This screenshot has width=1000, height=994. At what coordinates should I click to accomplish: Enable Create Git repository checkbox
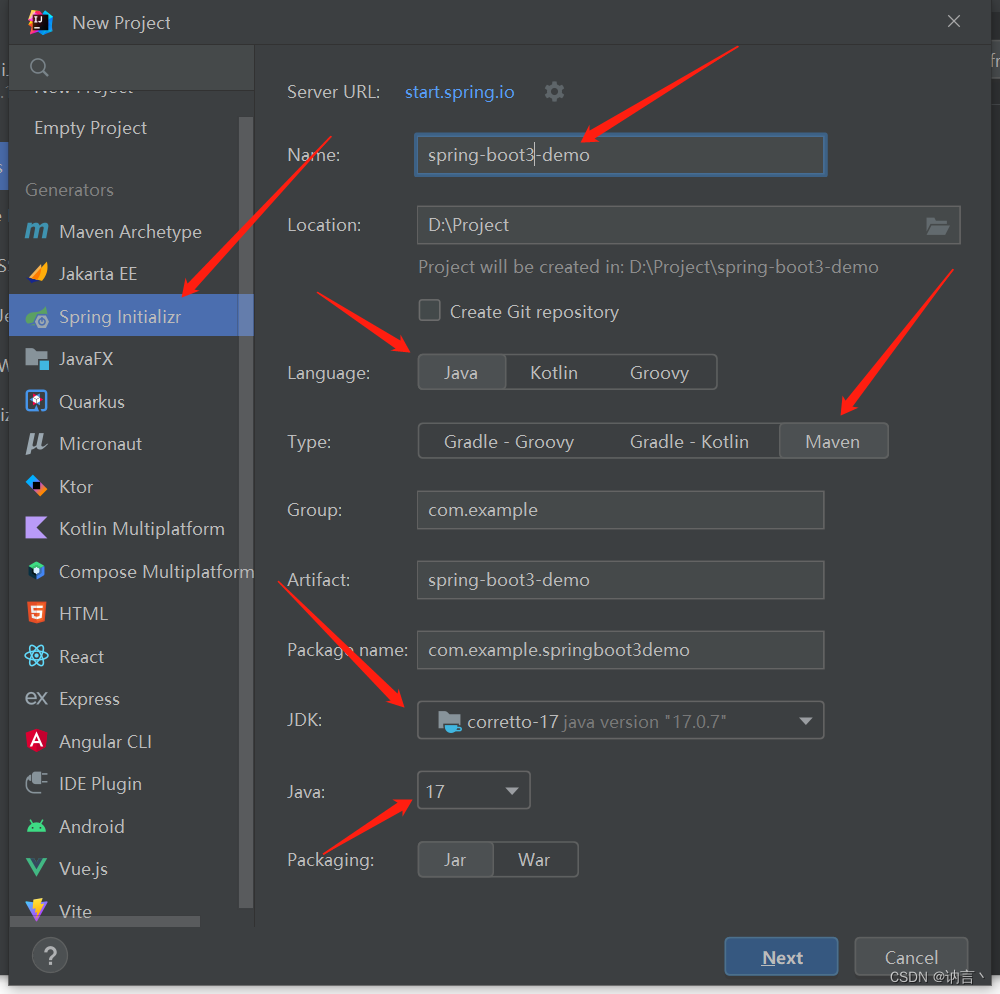(429, 311)
